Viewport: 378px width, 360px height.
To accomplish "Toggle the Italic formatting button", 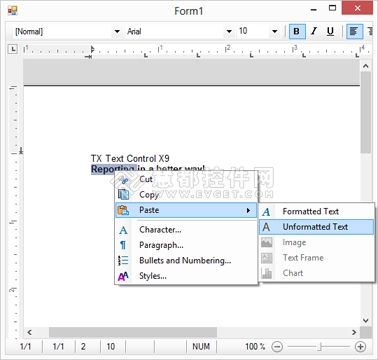I will click(x=313, y=32).
